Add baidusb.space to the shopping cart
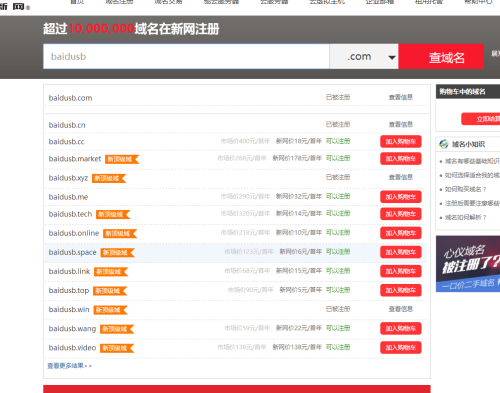 tap(401, 252)
